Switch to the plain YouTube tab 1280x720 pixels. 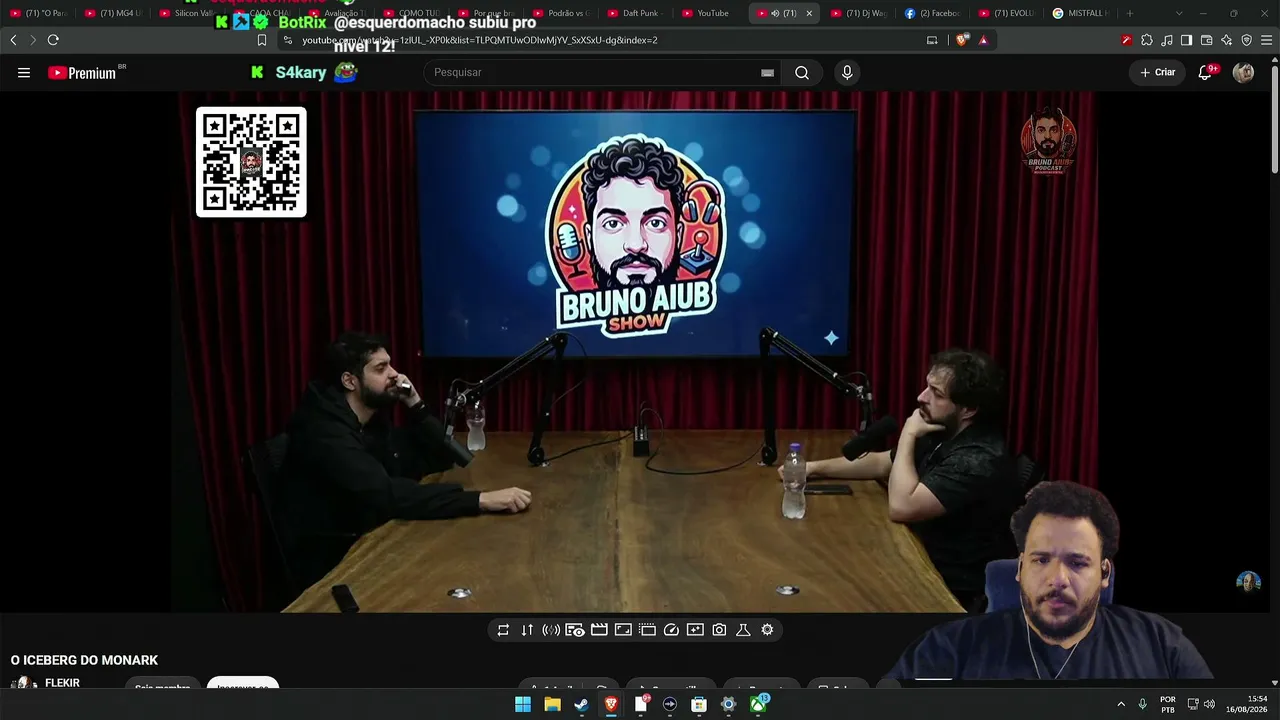tap(708, 13)
